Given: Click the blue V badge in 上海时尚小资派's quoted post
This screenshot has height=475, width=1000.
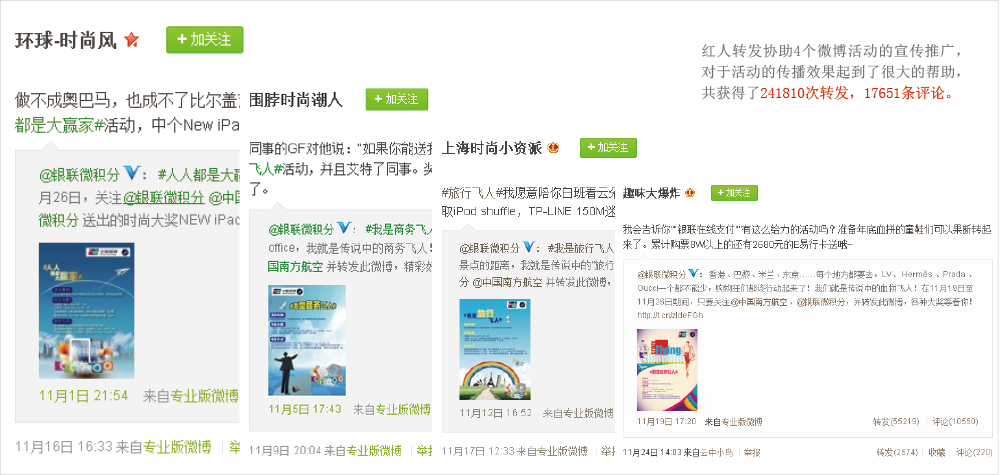Looking at the screenshot, I should pyautogui.click(x=530, y=247).
